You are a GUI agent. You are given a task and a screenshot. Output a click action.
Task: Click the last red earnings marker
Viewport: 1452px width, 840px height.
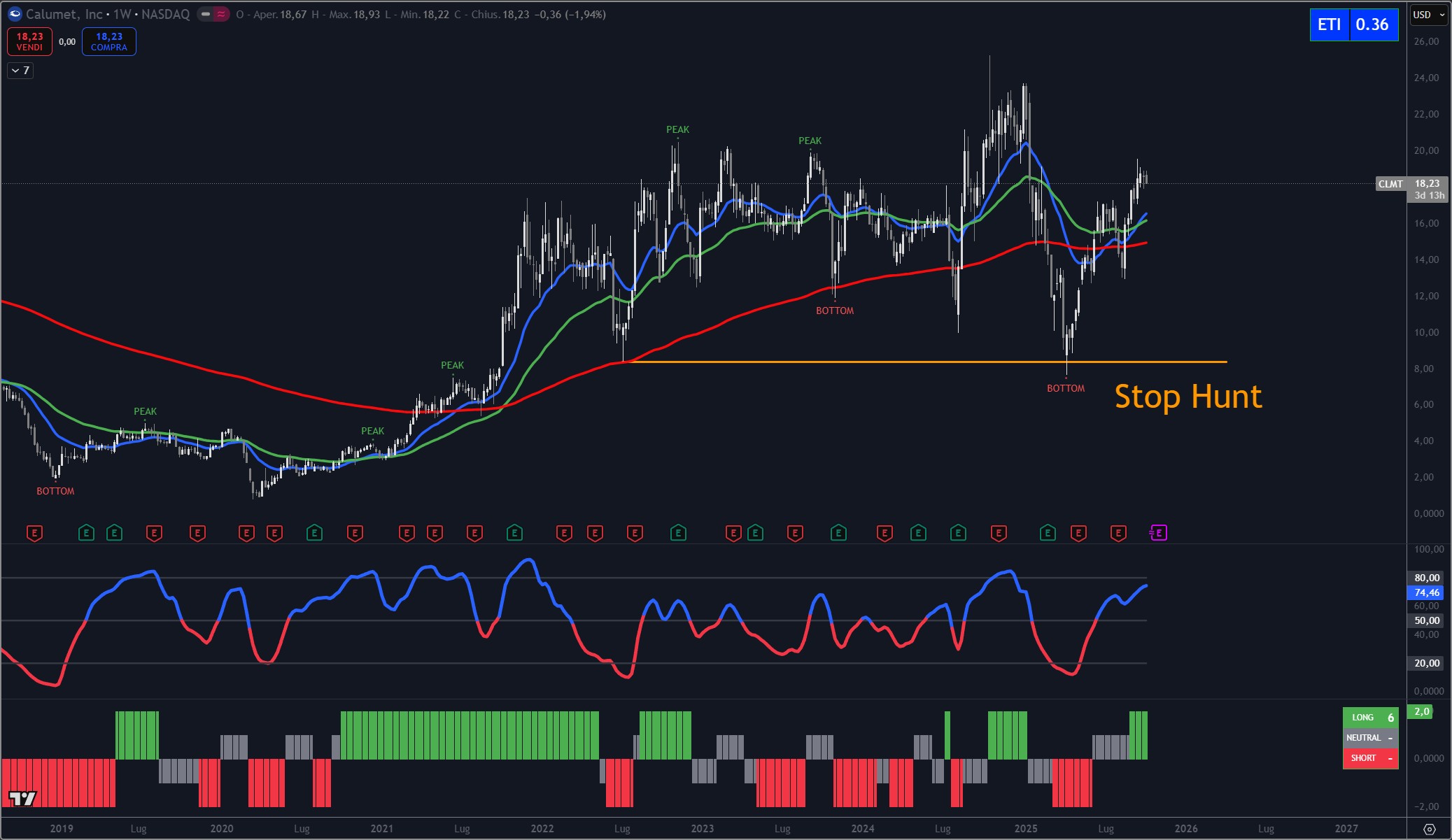1118,533
